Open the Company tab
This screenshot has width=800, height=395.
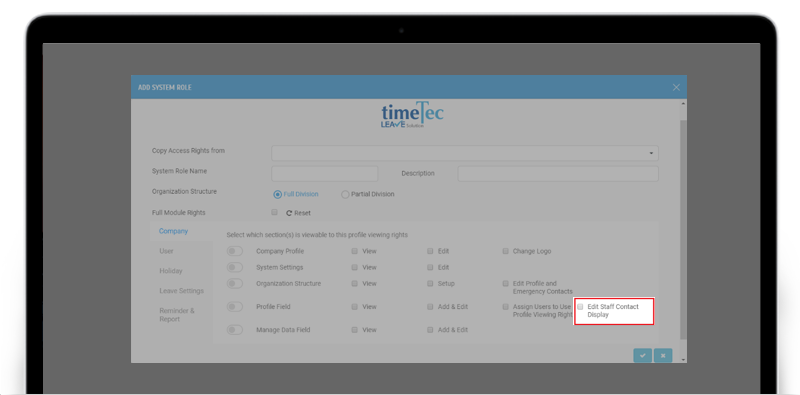point(173,231)
